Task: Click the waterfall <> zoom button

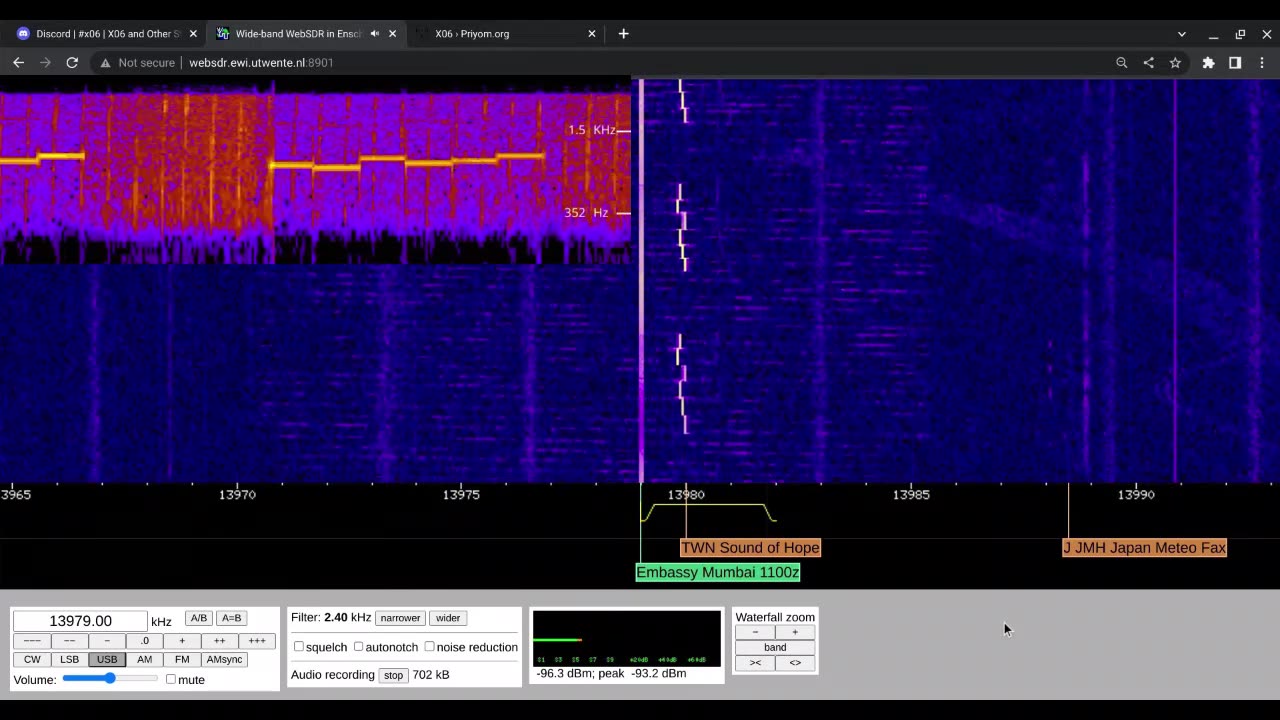Action: pos(795,662)
